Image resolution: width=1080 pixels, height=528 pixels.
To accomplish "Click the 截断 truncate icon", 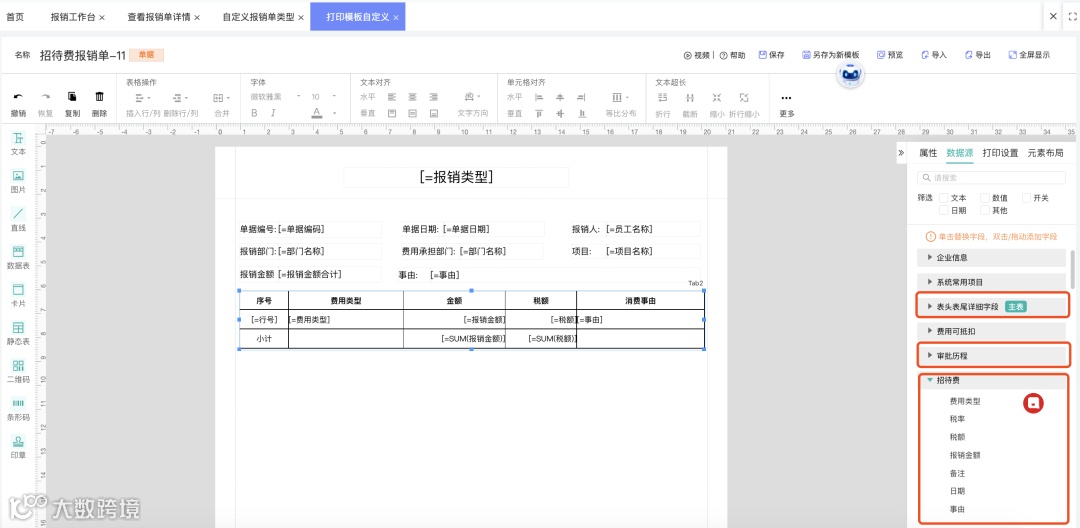I will pos(689,97).
